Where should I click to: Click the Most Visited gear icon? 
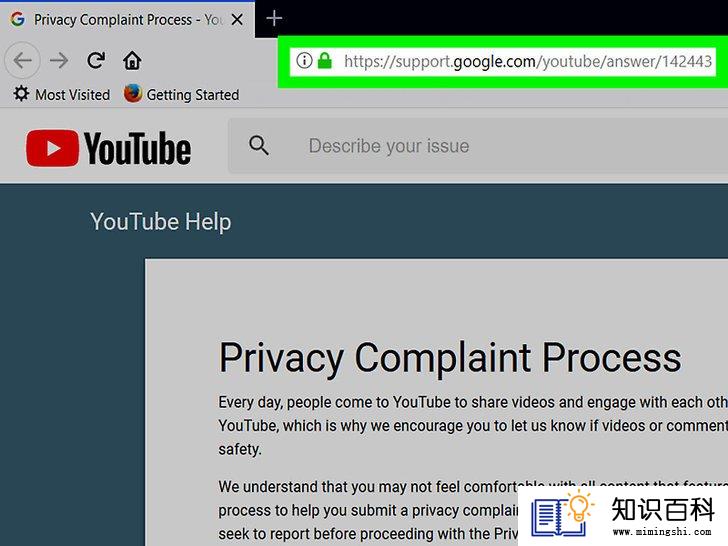click(x=21, y=94)
